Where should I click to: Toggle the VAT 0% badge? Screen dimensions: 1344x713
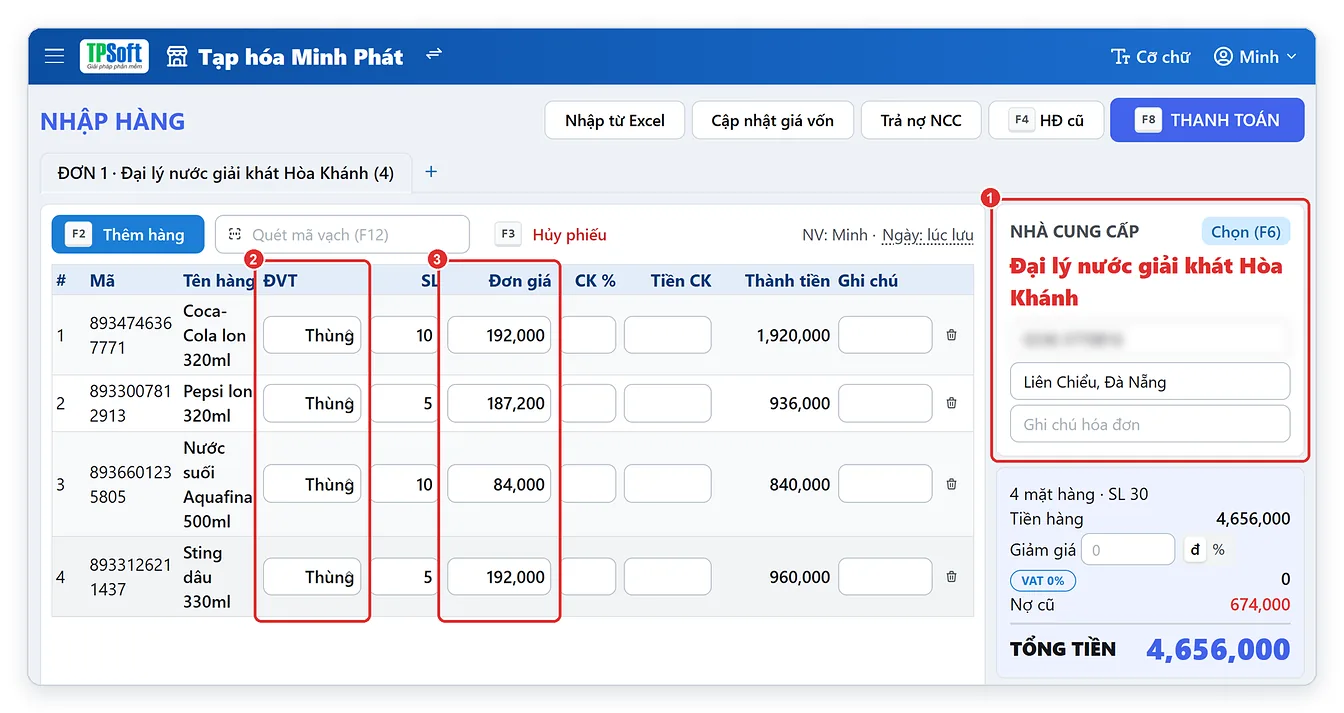click(1043, 580)
